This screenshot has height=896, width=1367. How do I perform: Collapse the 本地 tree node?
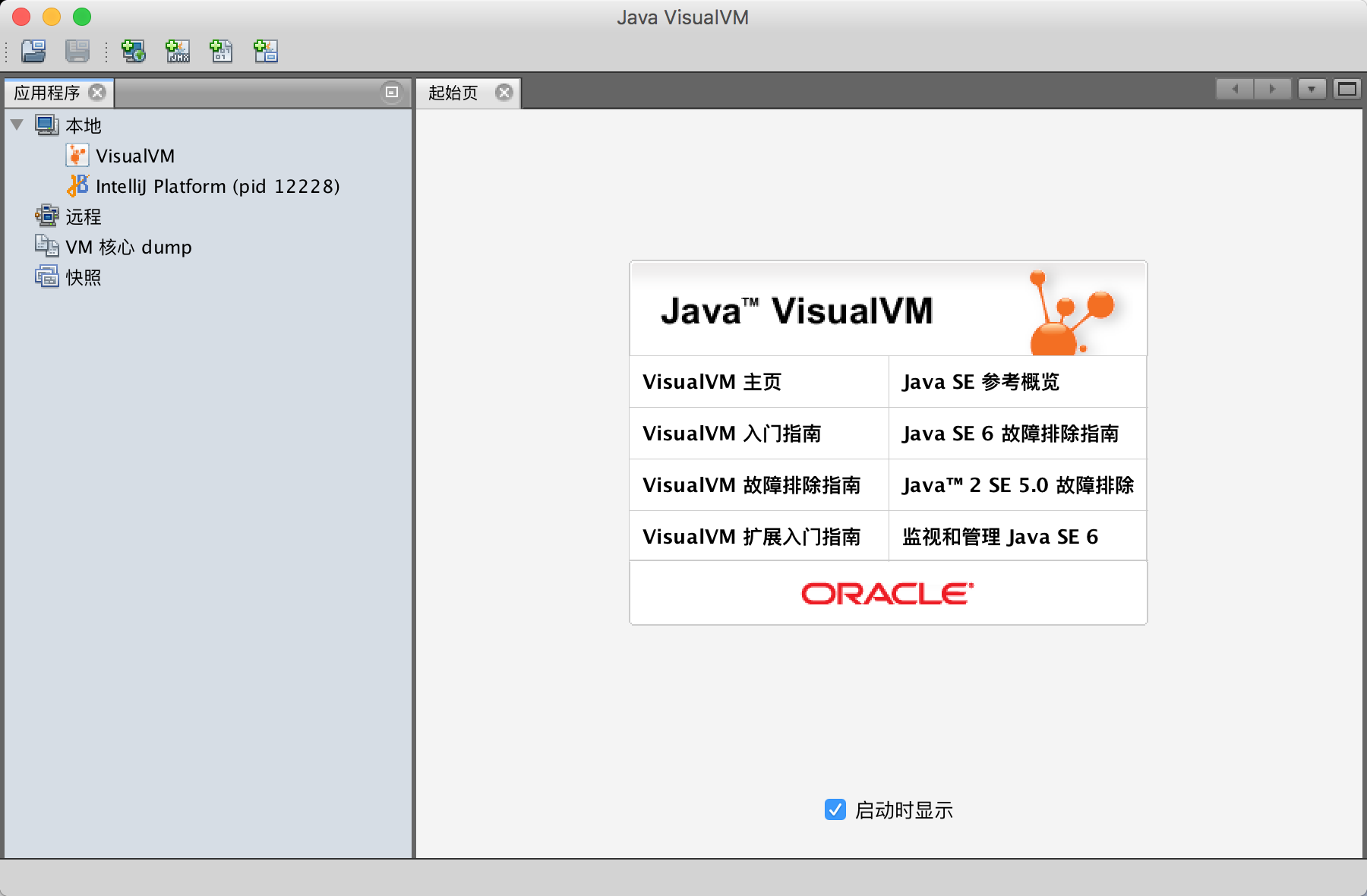(18, 125)
